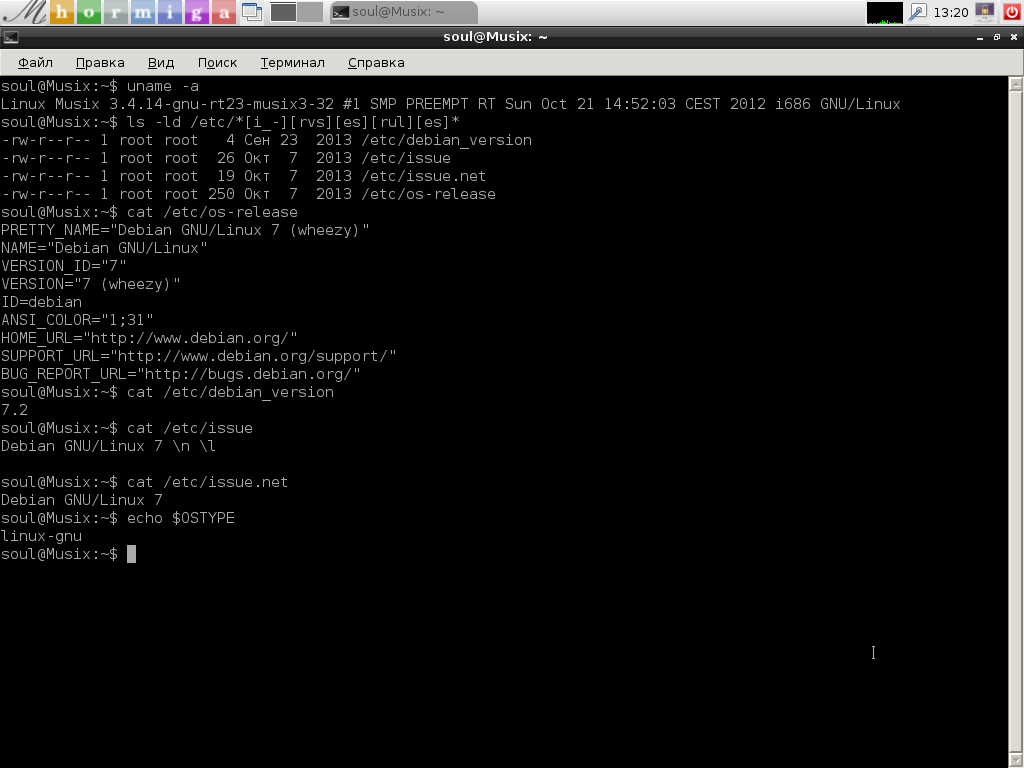The width and height of the screenshot is (1024, 768).
Task: Click the red 'a' panel button
Action: point(223,12)
